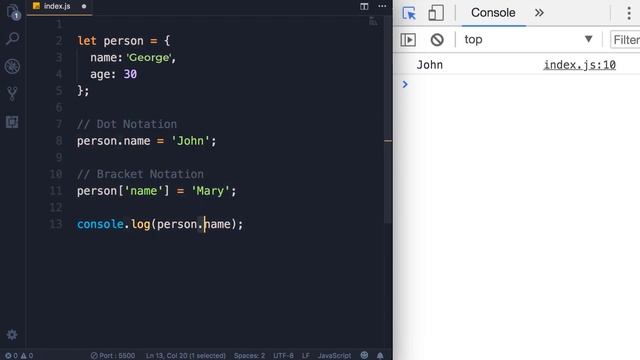Click the let keyword on line 2

(x=87, y=41)
